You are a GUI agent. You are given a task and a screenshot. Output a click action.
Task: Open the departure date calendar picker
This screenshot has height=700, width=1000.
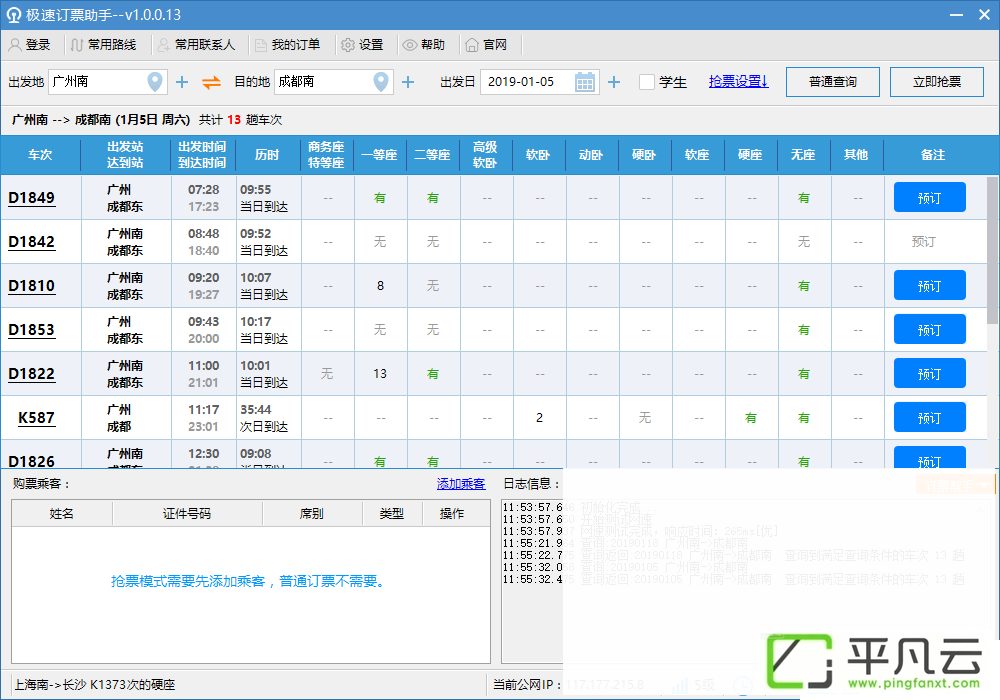[x=585, y=82]
